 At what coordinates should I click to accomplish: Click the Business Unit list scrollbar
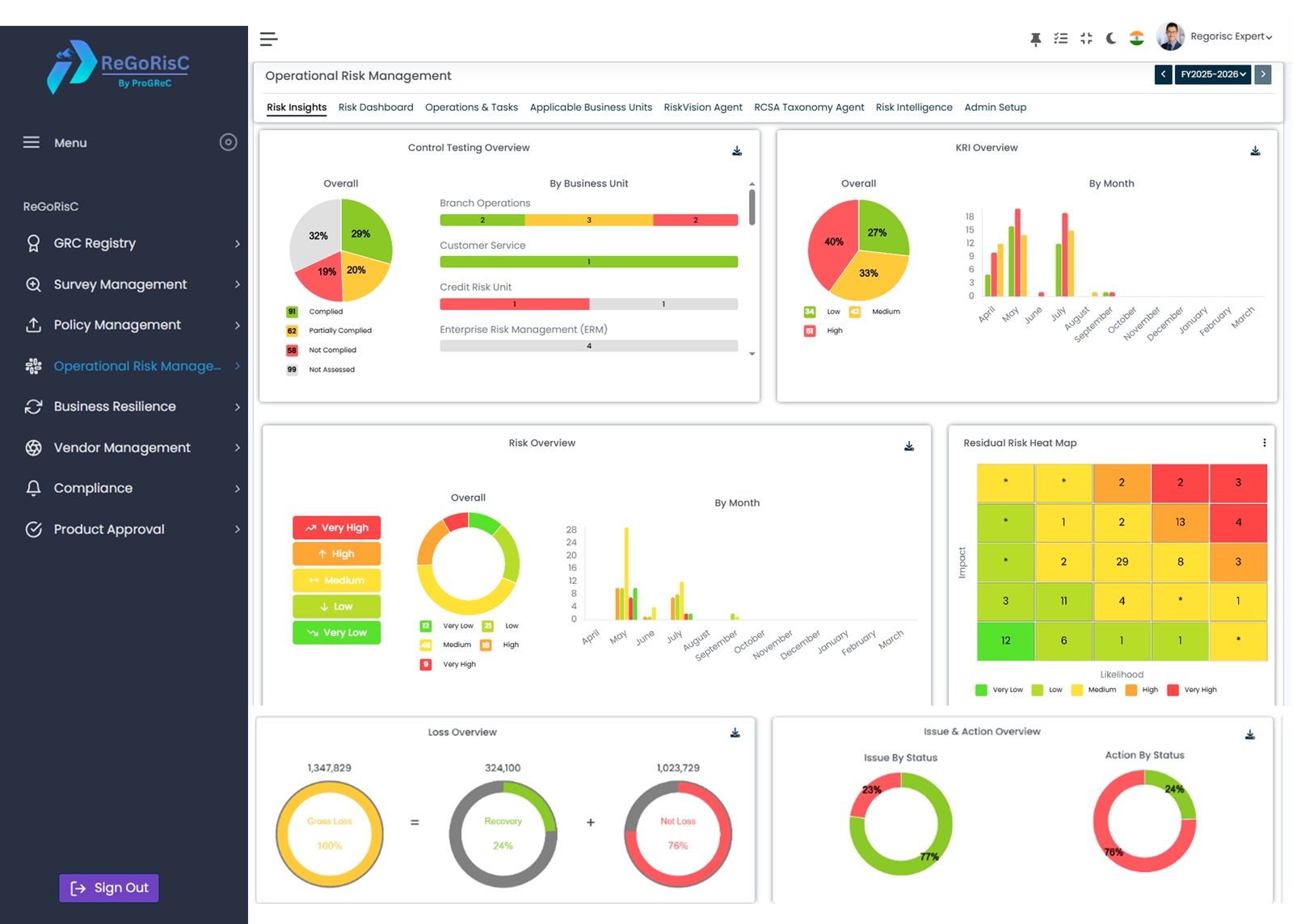tap(752, 208)
